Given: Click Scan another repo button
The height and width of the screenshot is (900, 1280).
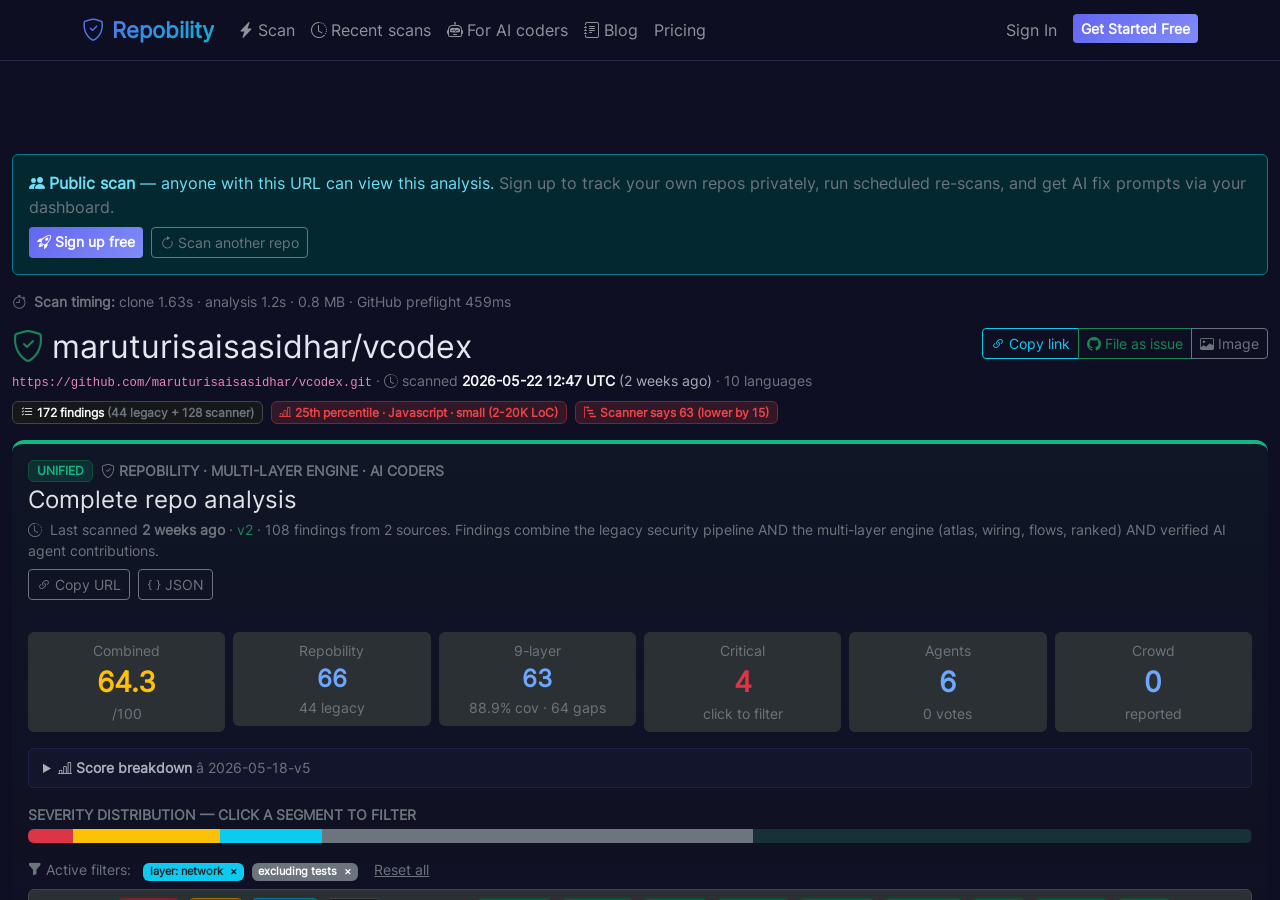Looking at the screenshot, I should (x=229, y=243).
